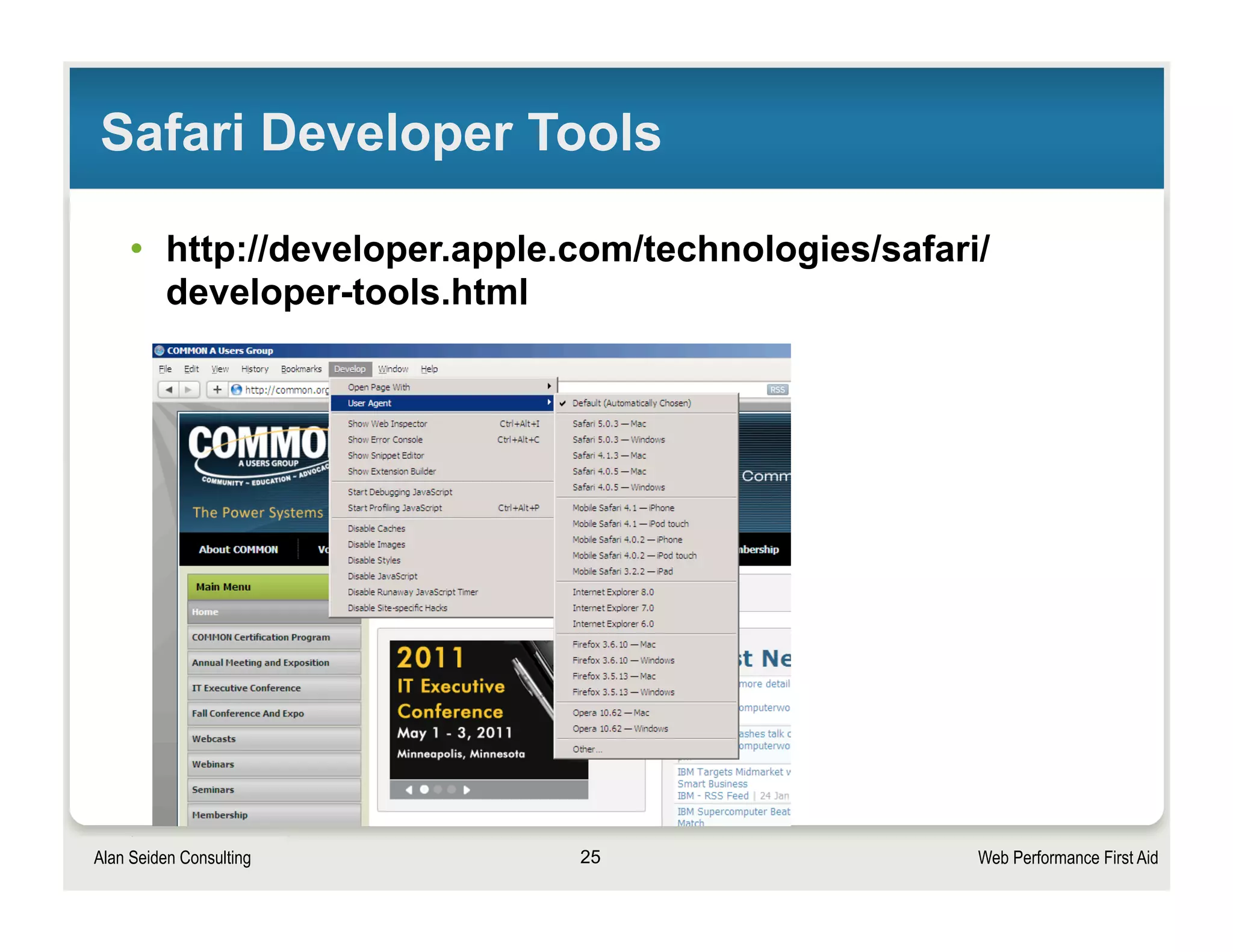Screen dimensions: 1233x952
Task: Open COMMON Certification Program sidebar link
Action: pos(261,637)
